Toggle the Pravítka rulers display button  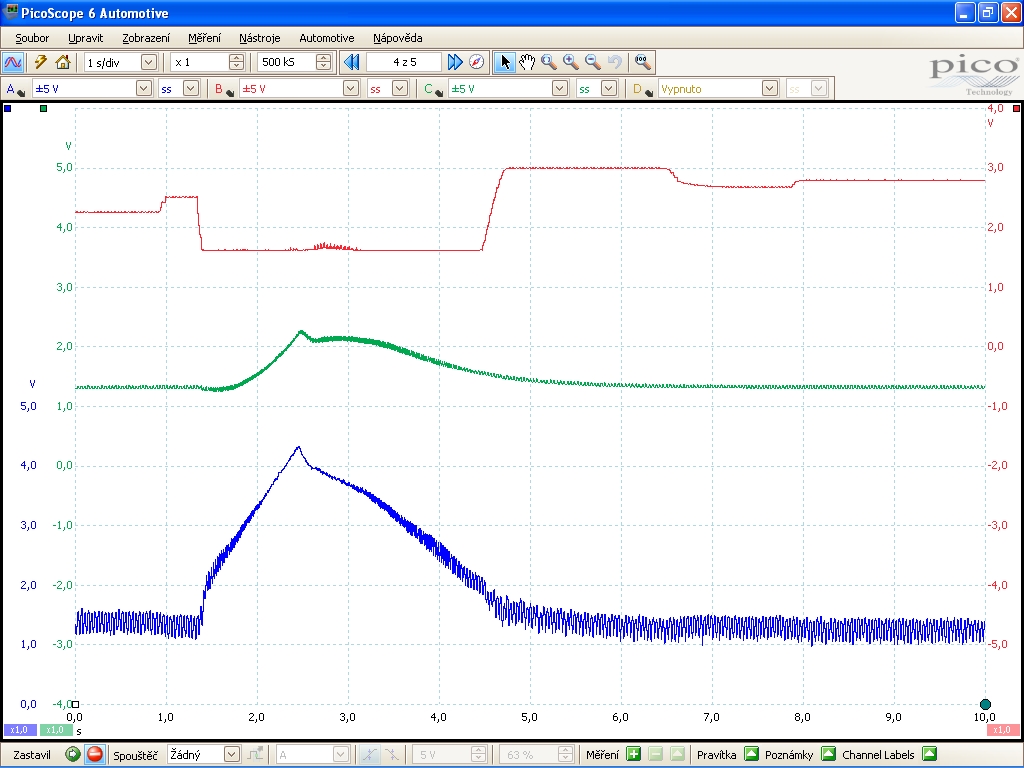coord(751,754)
